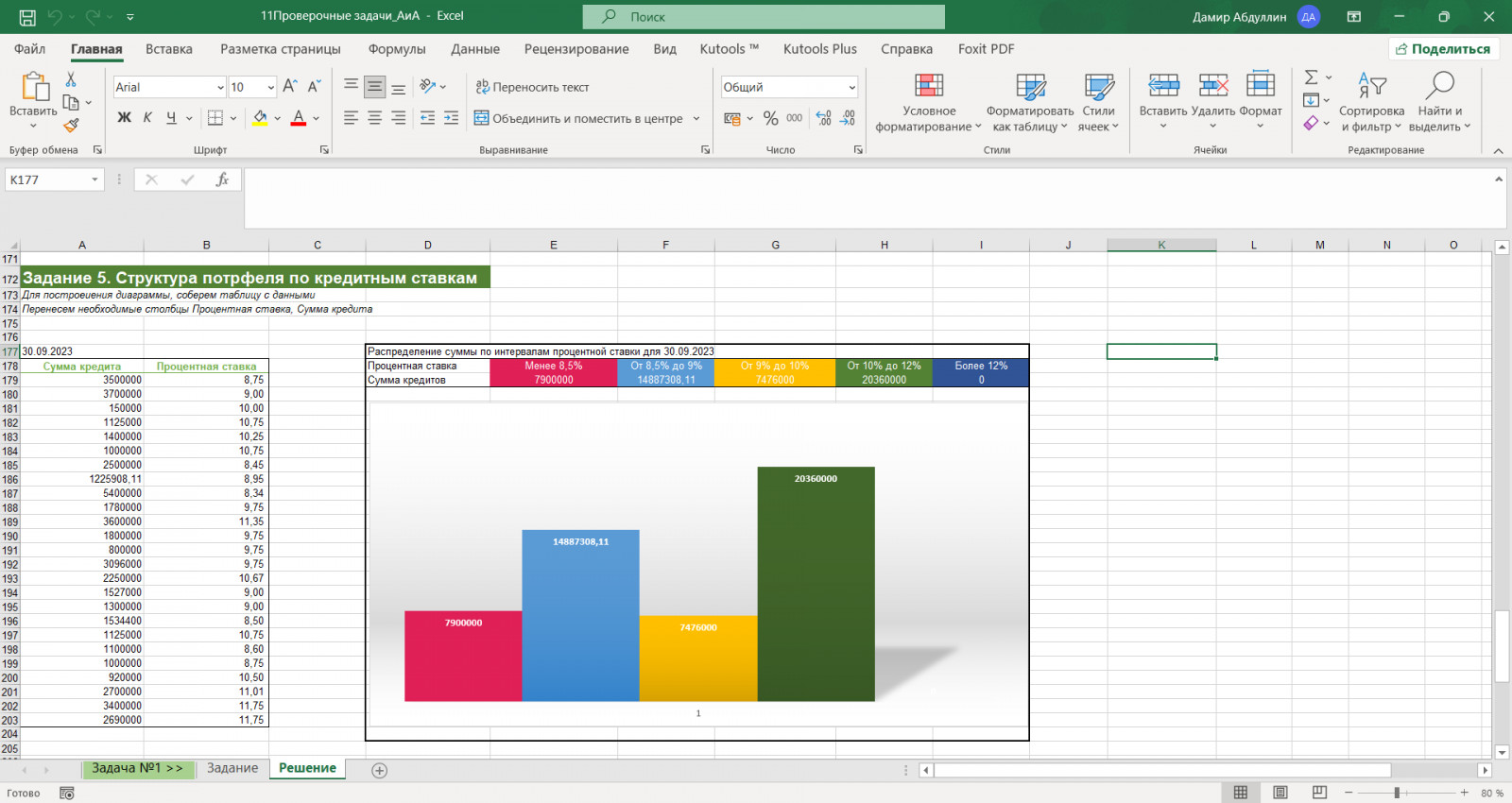Open the Arial font name dropdown
Viewport: 1512px width, 803px height.
click(x=220, y=88)
